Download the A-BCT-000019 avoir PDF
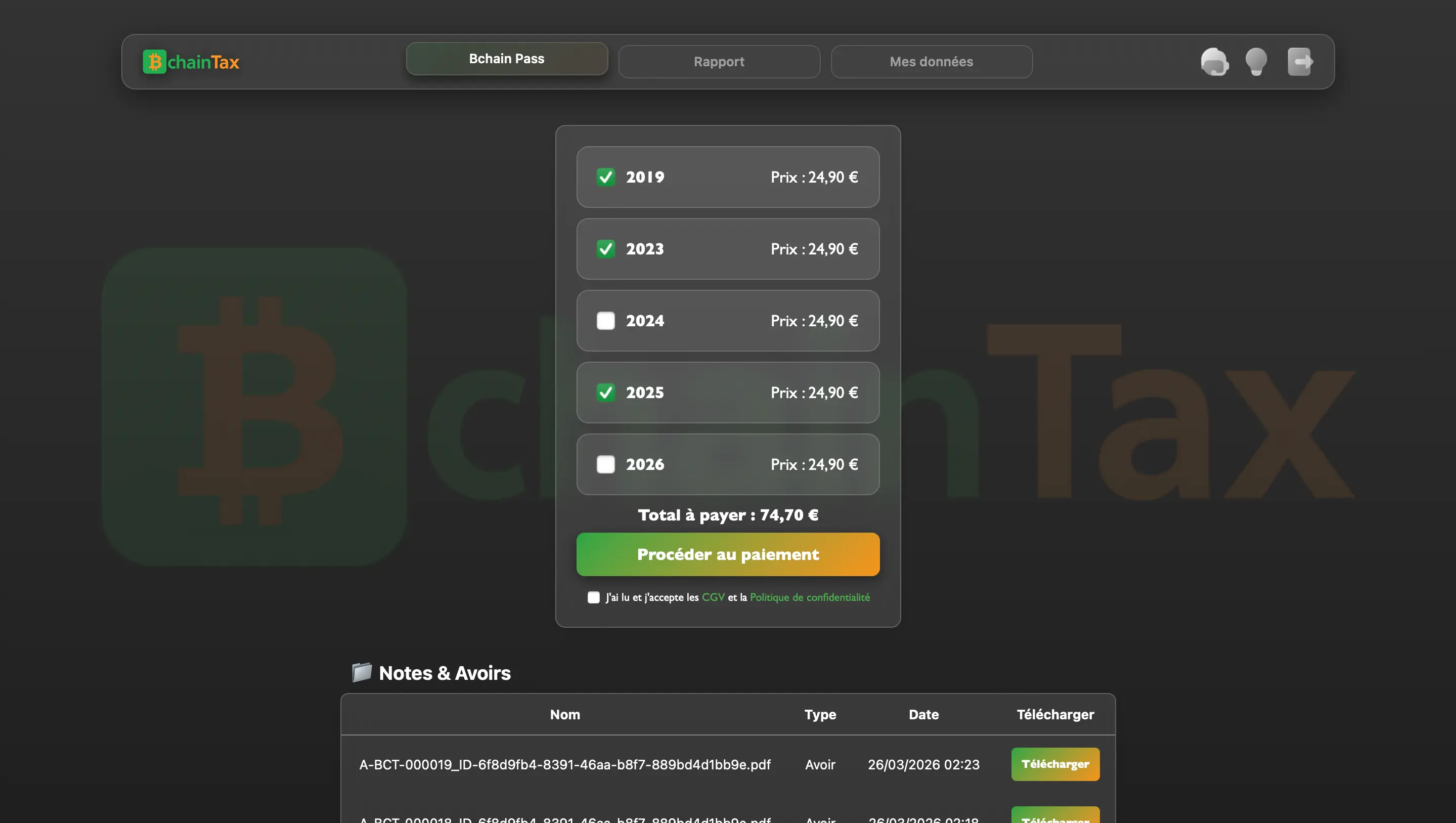The width and height of the screenshot is (1456, 823). (x=1054, y=764)
